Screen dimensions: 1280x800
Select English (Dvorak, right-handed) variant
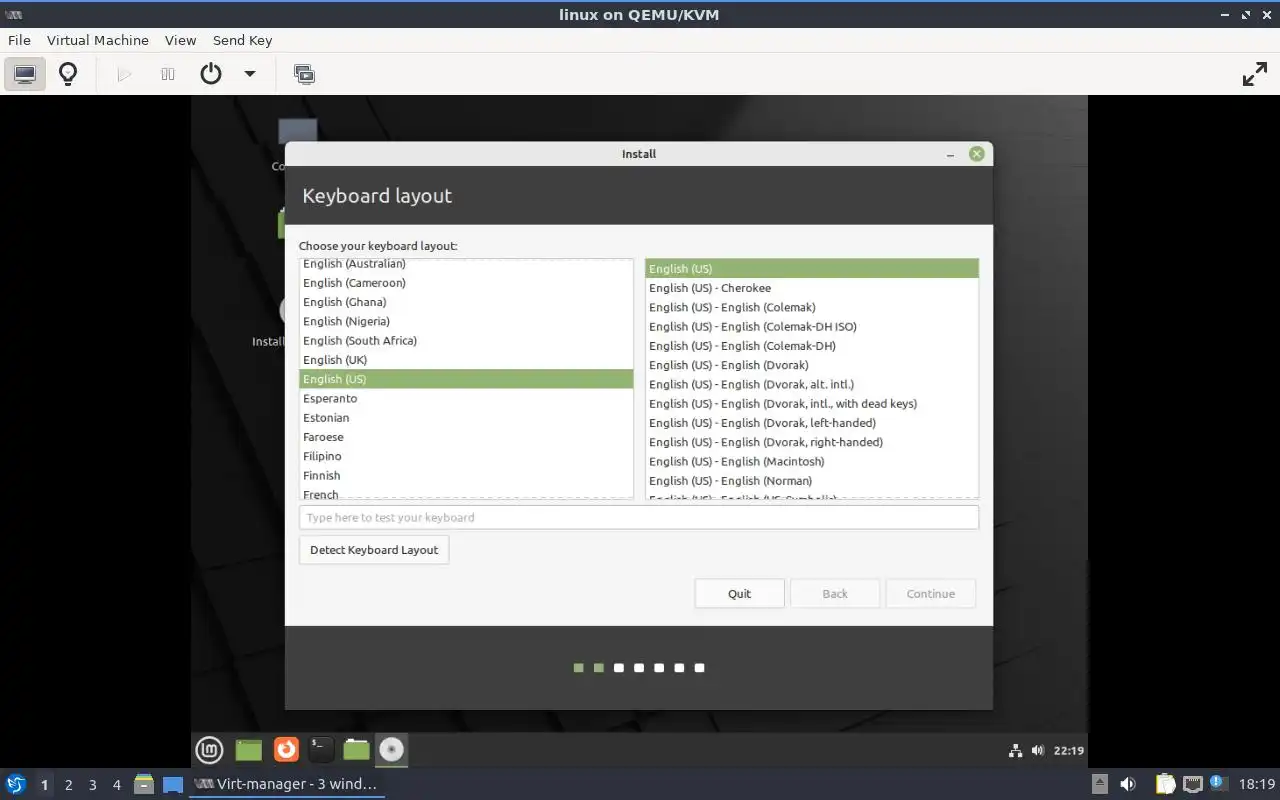pyautogui.click(x=812, y=442)
